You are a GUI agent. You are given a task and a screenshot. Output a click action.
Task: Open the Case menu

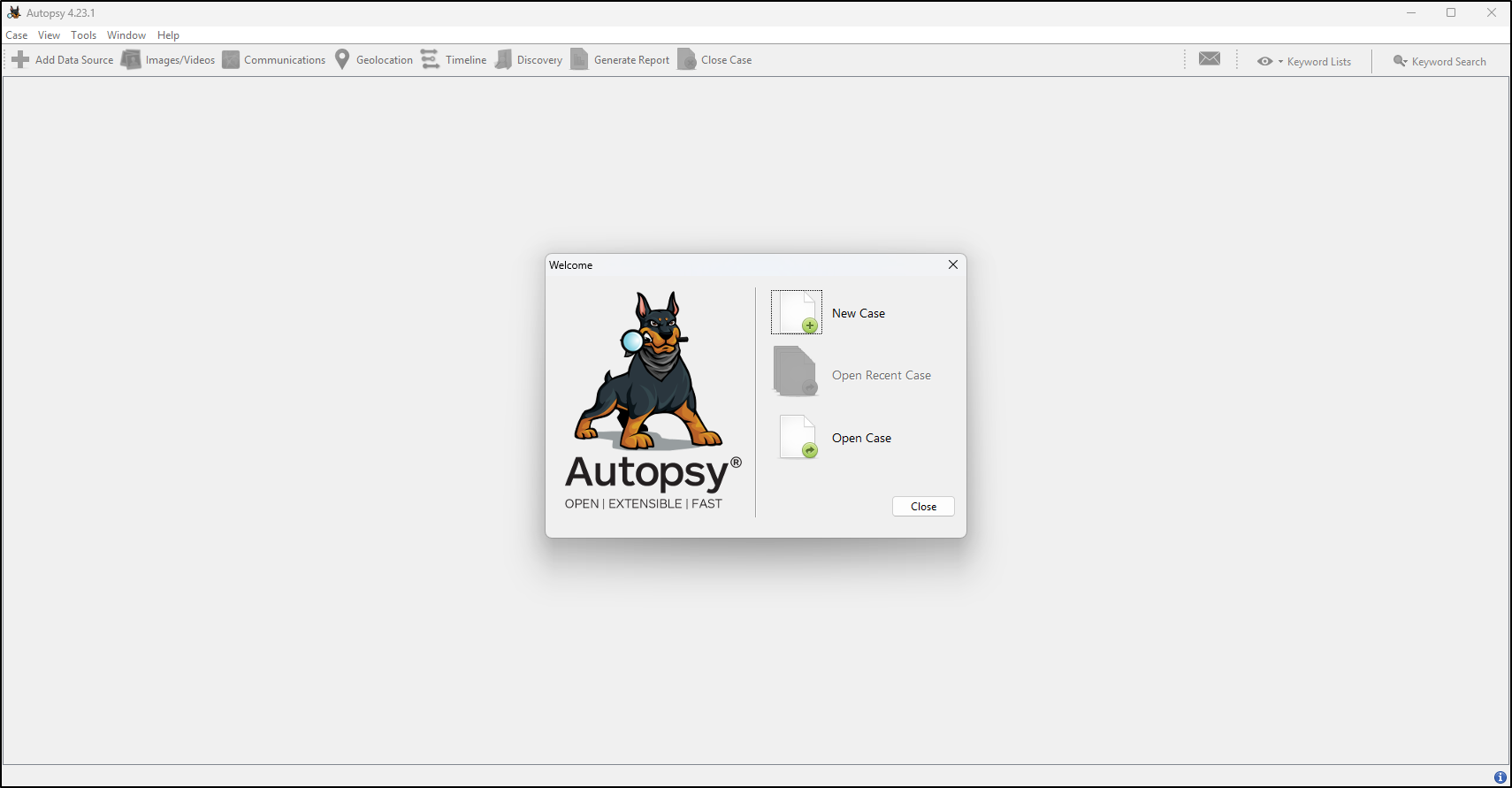coord(17,35)
